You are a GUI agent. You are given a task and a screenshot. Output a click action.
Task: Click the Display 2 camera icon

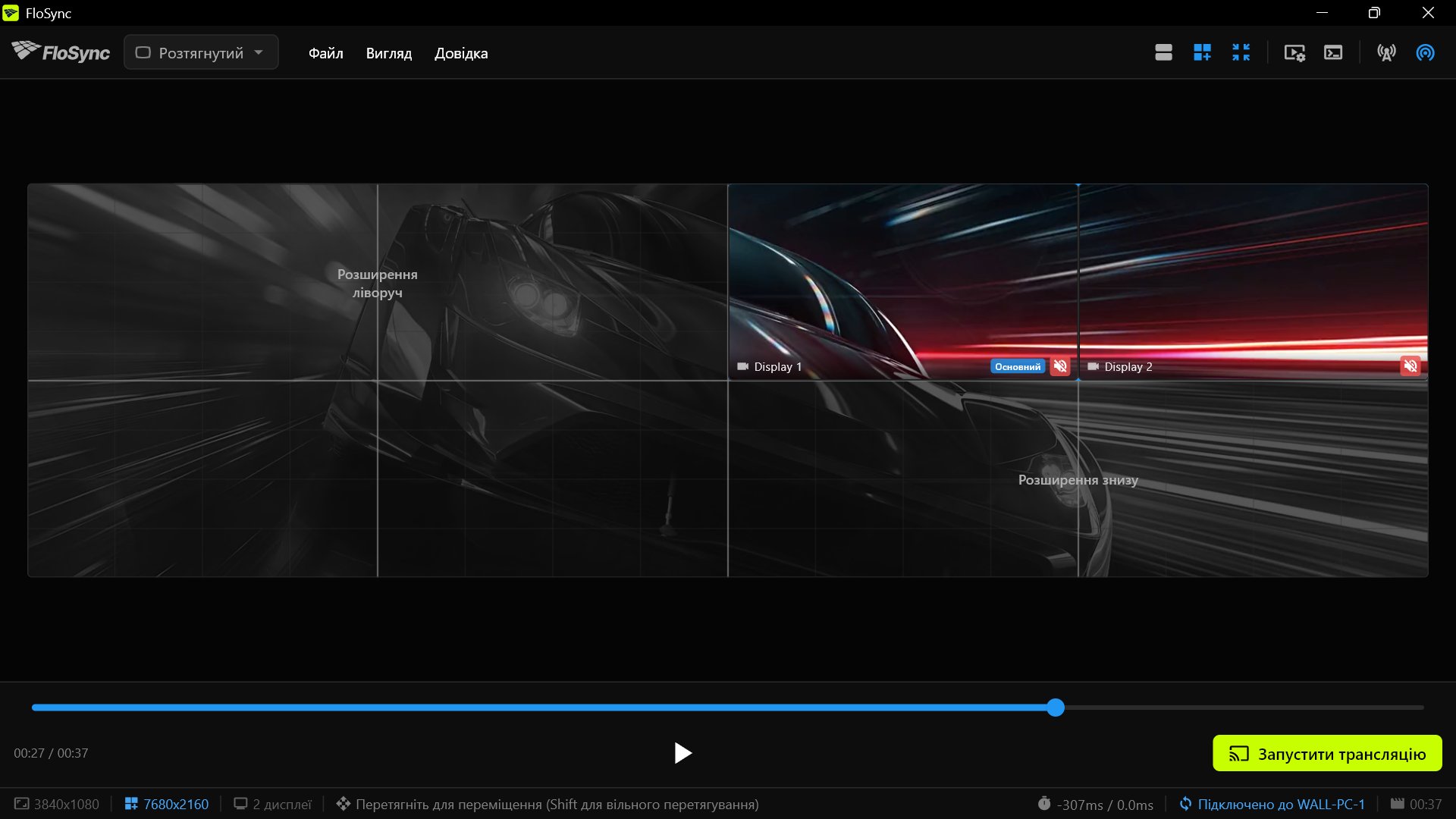(1093, 366)
